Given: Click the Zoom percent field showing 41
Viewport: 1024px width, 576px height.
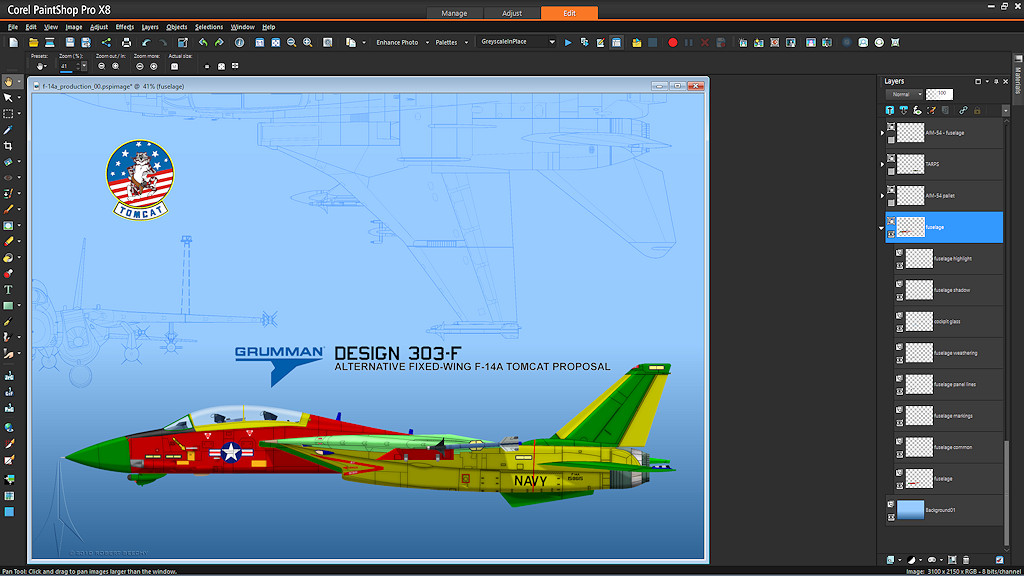Looking at the screenshot, I should pyautogui.click(x=66, y=66).
